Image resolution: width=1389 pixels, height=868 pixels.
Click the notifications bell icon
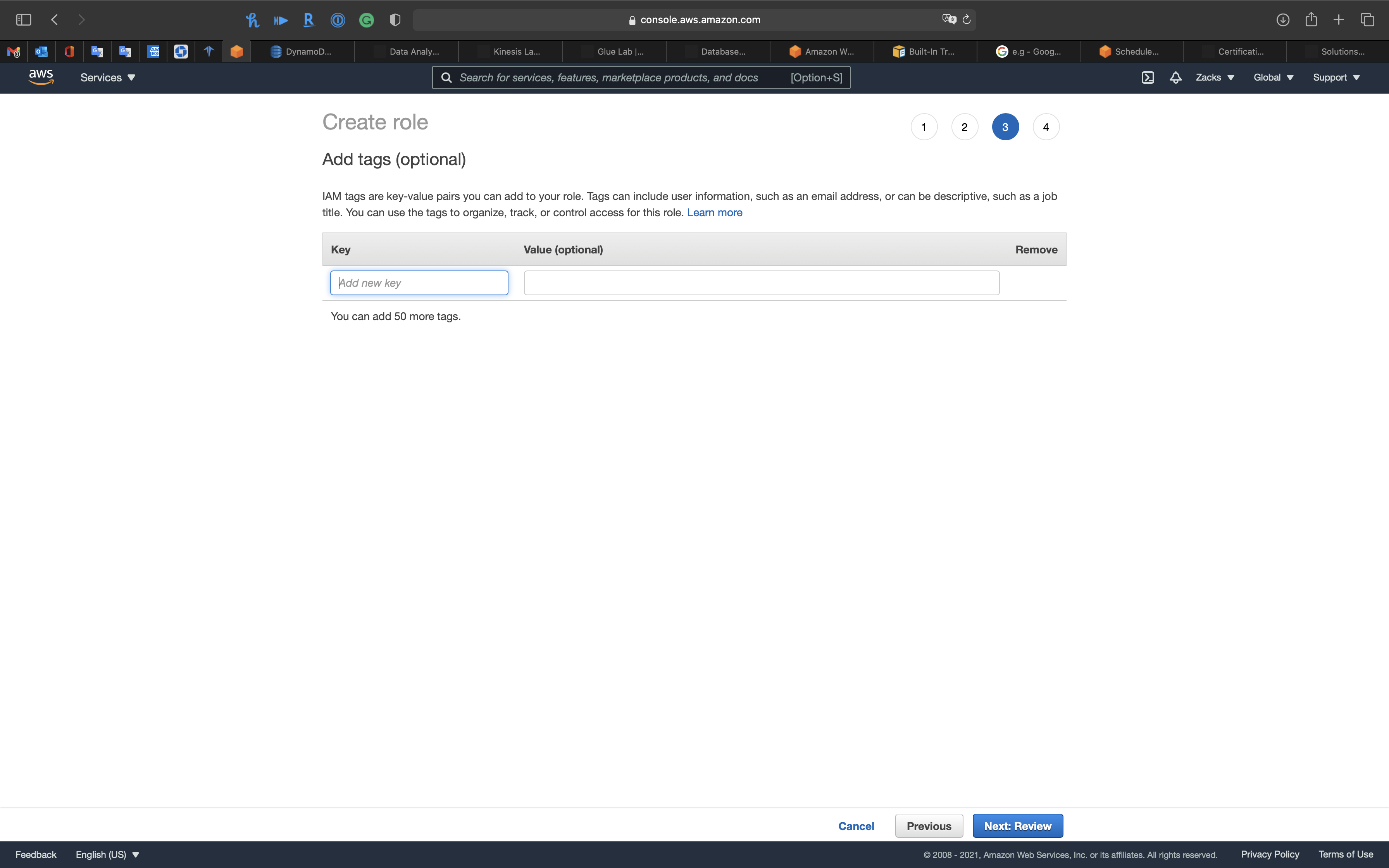[1175, 77]
